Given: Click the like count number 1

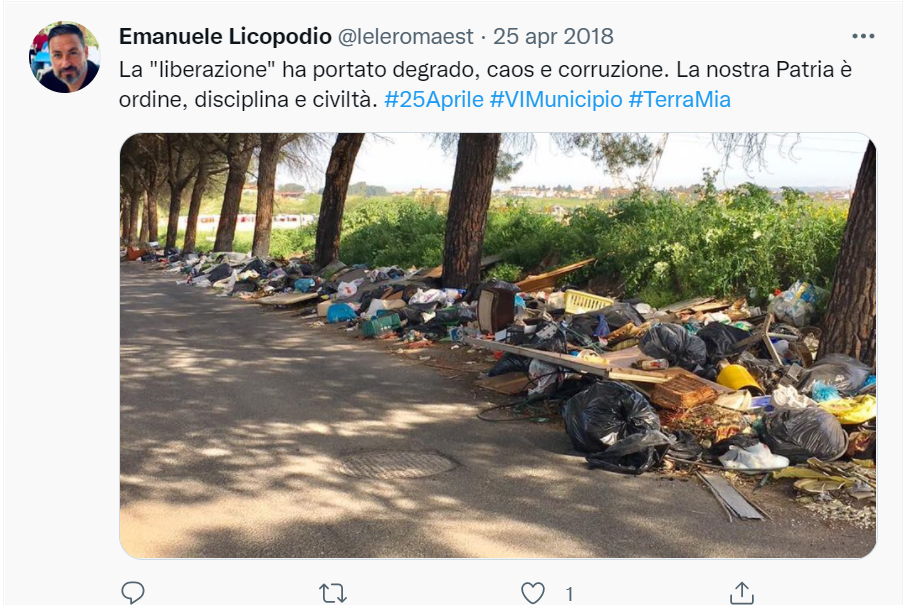Looking at the screenshot, I should 569,593.
